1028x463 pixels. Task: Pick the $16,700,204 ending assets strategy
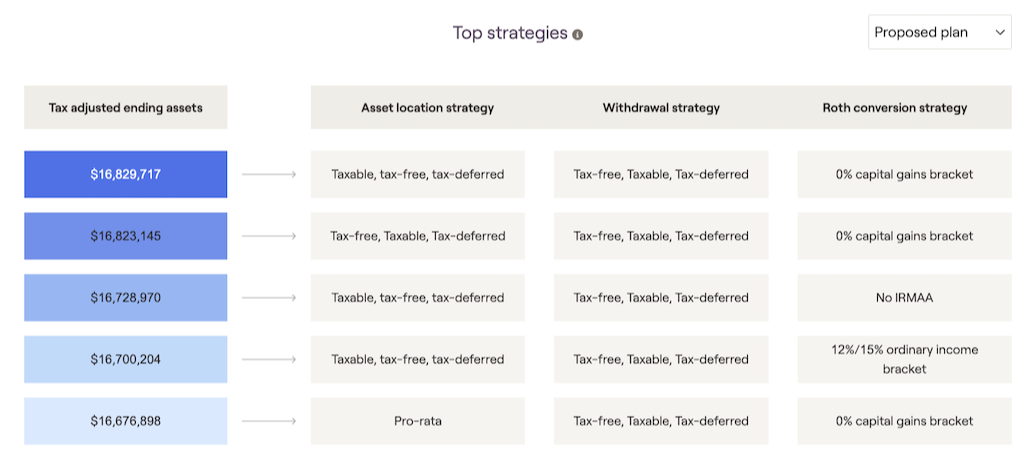125,359
